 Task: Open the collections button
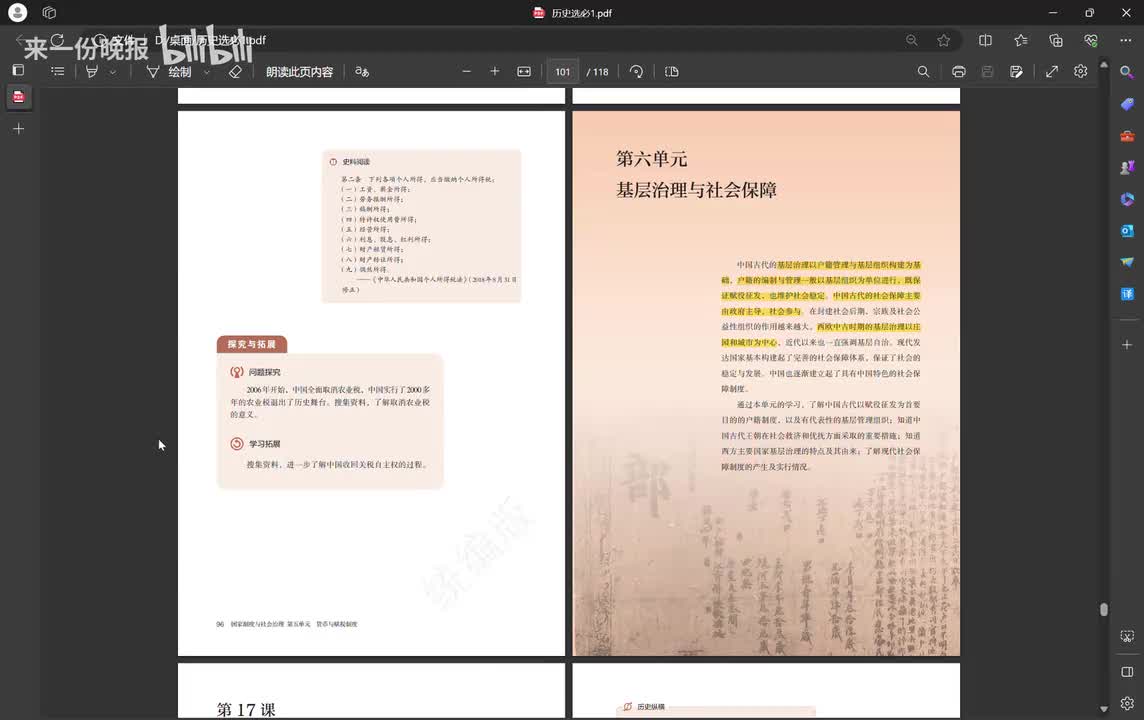(1056, 41)
